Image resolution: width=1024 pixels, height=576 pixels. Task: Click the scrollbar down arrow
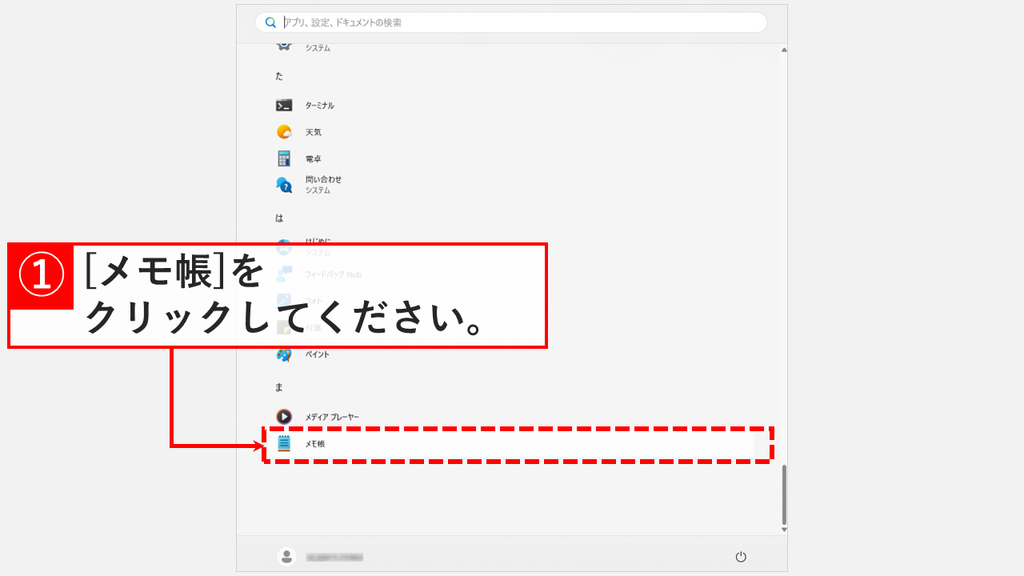click(784, 530)
